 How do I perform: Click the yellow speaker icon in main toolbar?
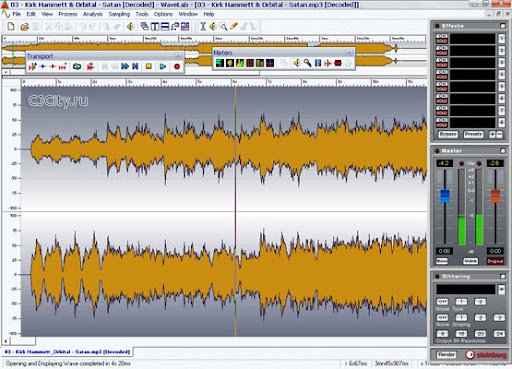[x=130, y=26]
